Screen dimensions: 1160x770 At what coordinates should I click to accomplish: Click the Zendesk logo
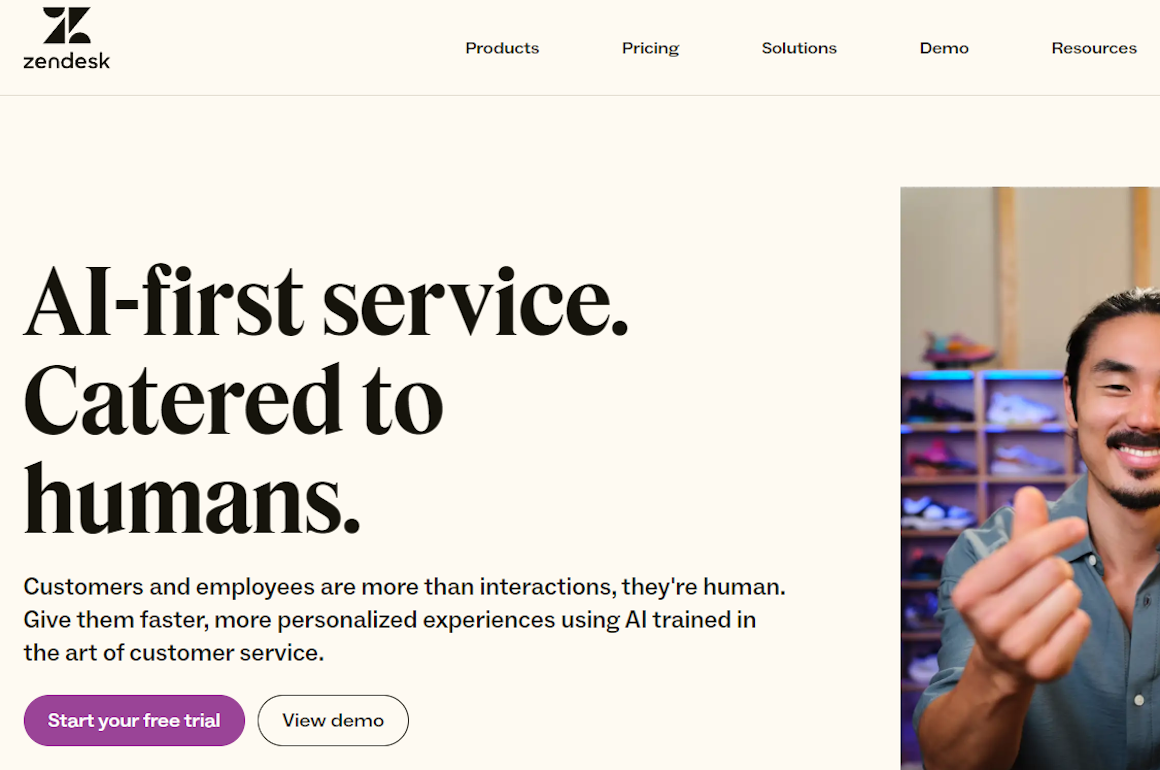coord(66,38)
